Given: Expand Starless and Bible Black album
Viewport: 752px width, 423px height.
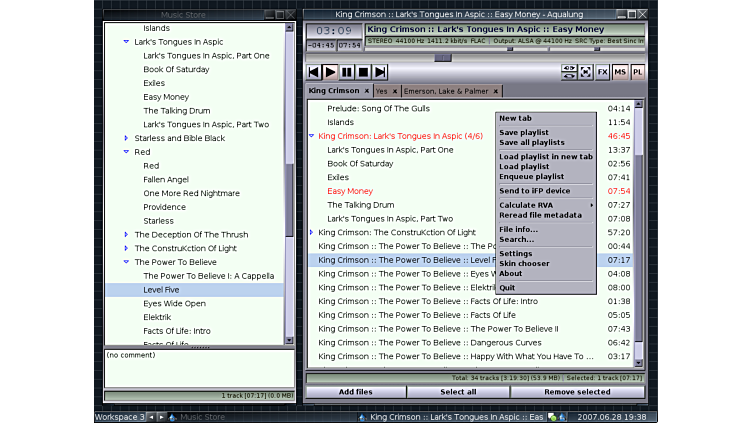Looking at the screenshot, I should point(126,138).
